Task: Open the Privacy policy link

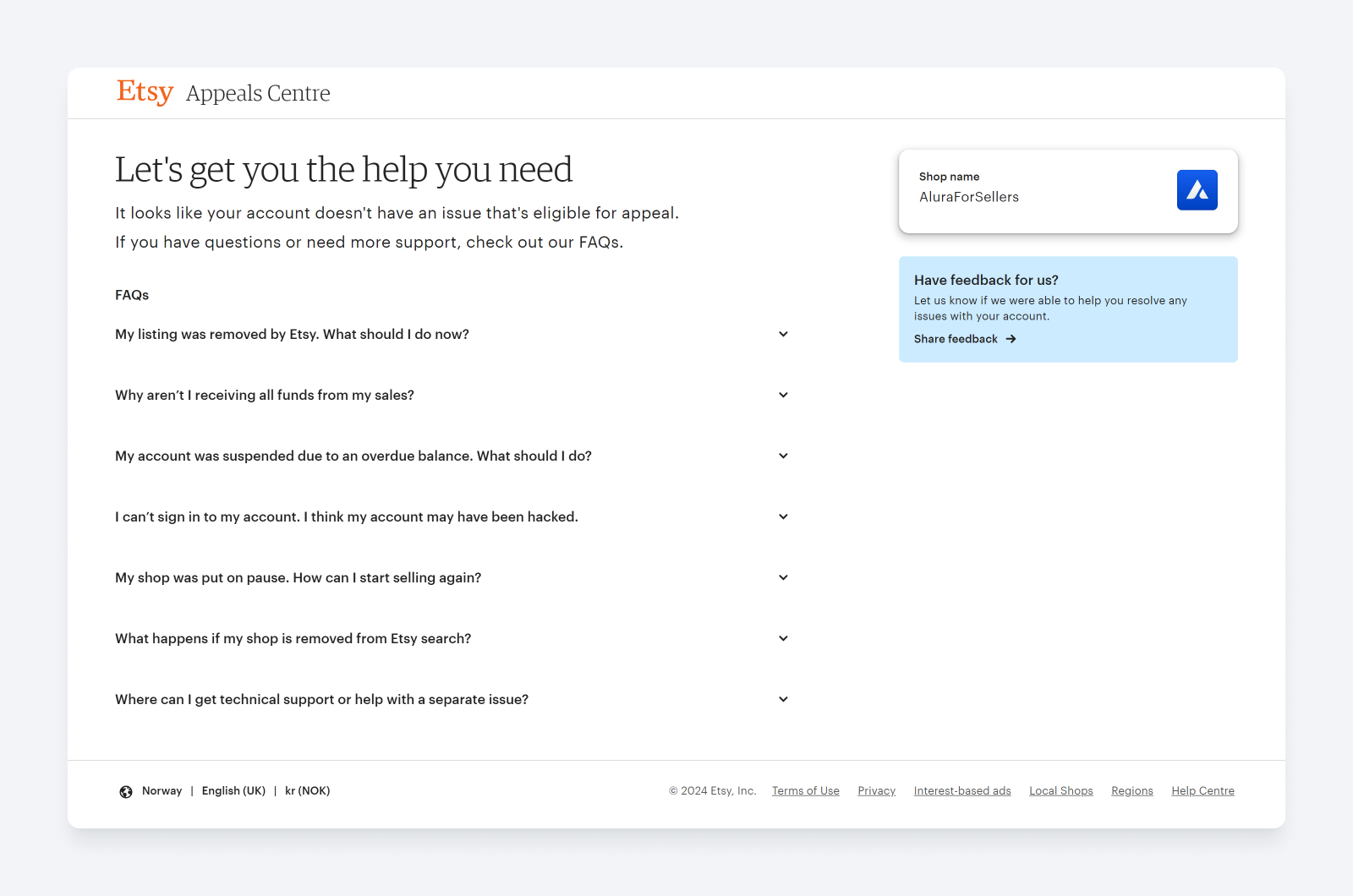Action: [x=876, y=790]
